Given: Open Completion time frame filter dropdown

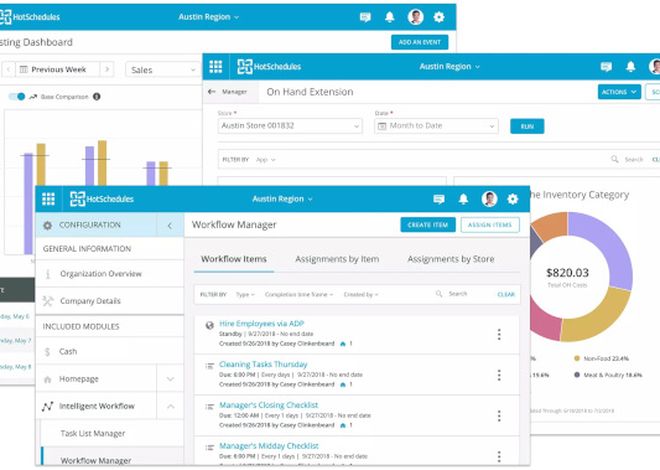Looking at the screenshot, I should (x=299, y=295).
